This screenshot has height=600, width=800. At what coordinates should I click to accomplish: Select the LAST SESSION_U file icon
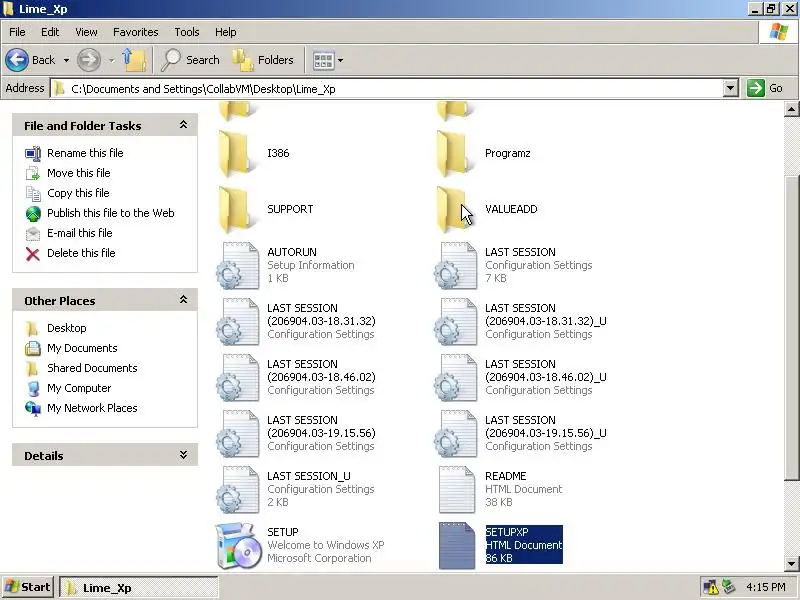[x=237, y=490]
